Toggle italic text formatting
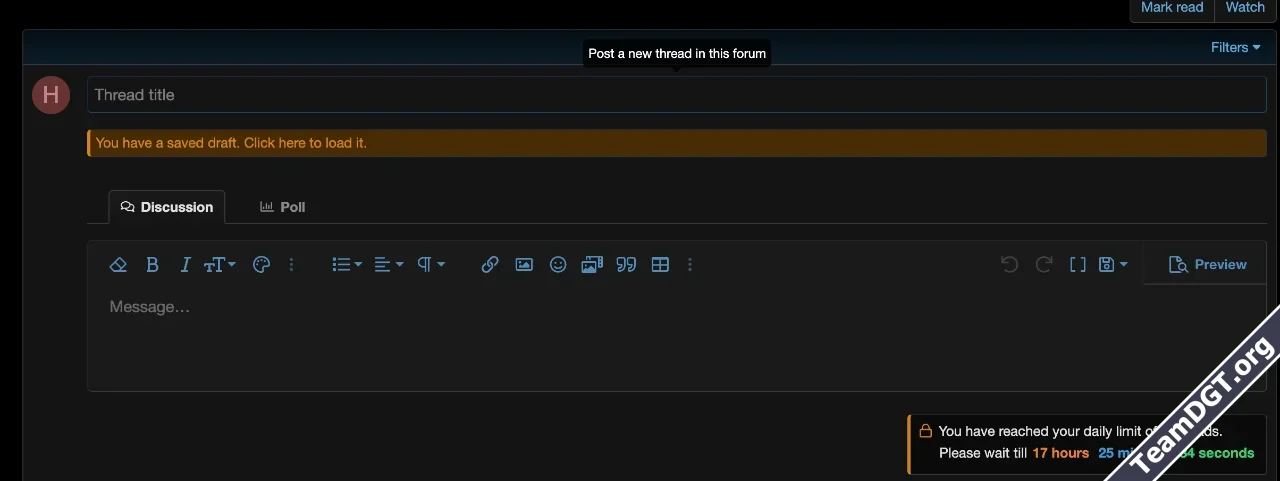 (185, 265)
